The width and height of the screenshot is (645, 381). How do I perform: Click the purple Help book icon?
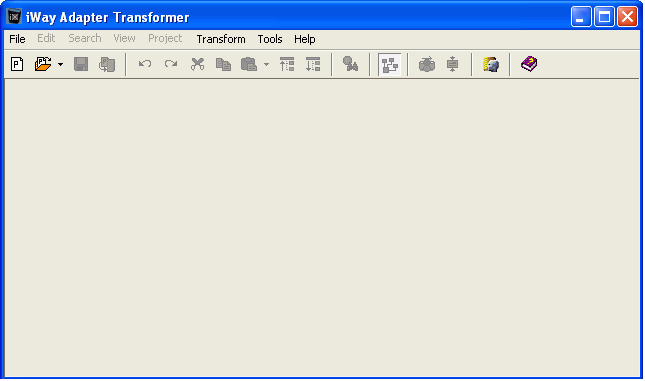tap(529, 64)
